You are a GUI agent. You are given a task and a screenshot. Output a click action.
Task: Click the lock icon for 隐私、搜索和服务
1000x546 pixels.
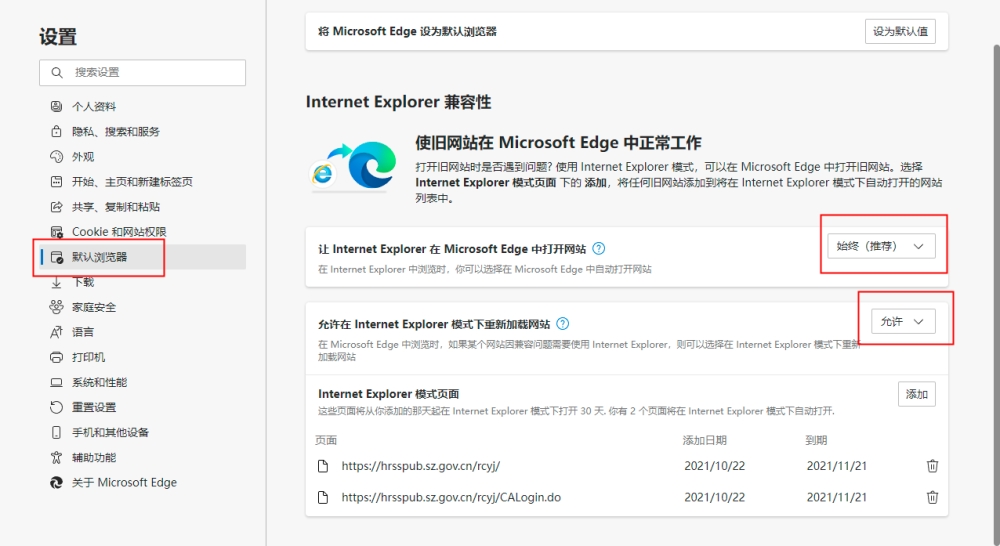click(x=56, y=131)
